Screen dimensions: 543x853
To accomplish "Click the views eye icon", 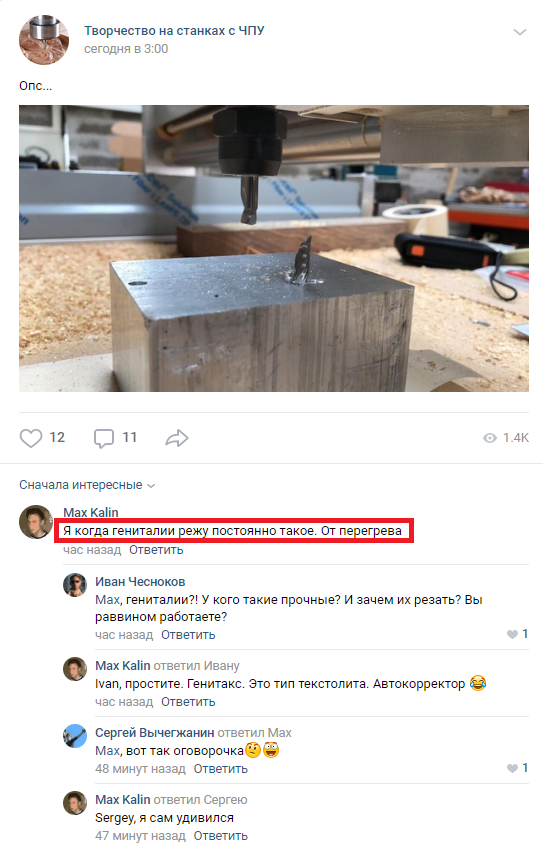I will pos(490,438).
